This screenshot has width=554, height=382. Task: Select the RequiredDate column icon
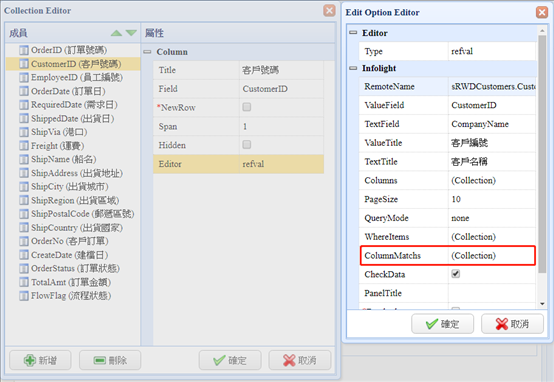pos(24,105)
